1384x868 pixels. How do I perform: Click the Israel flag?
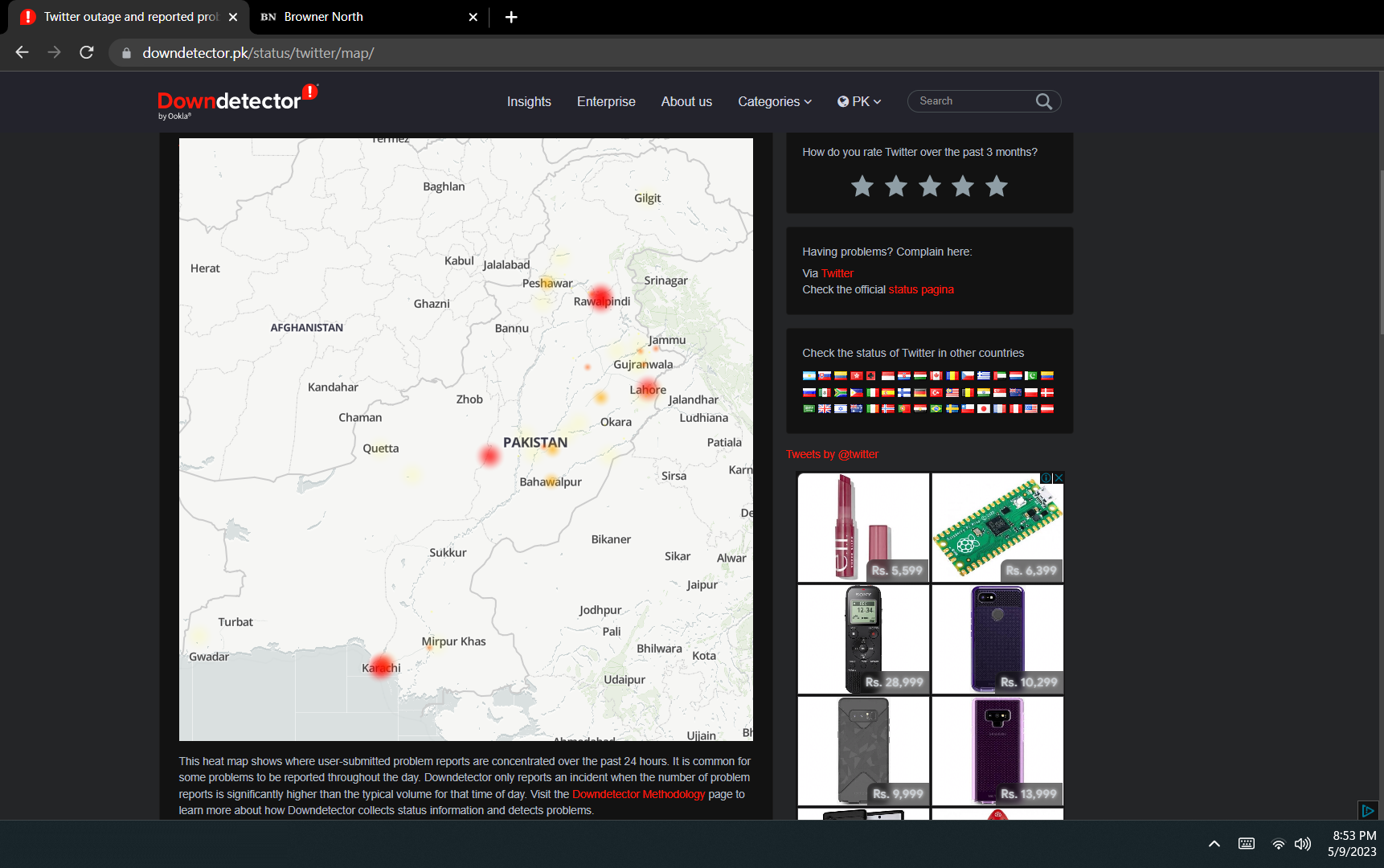(841, 408)
